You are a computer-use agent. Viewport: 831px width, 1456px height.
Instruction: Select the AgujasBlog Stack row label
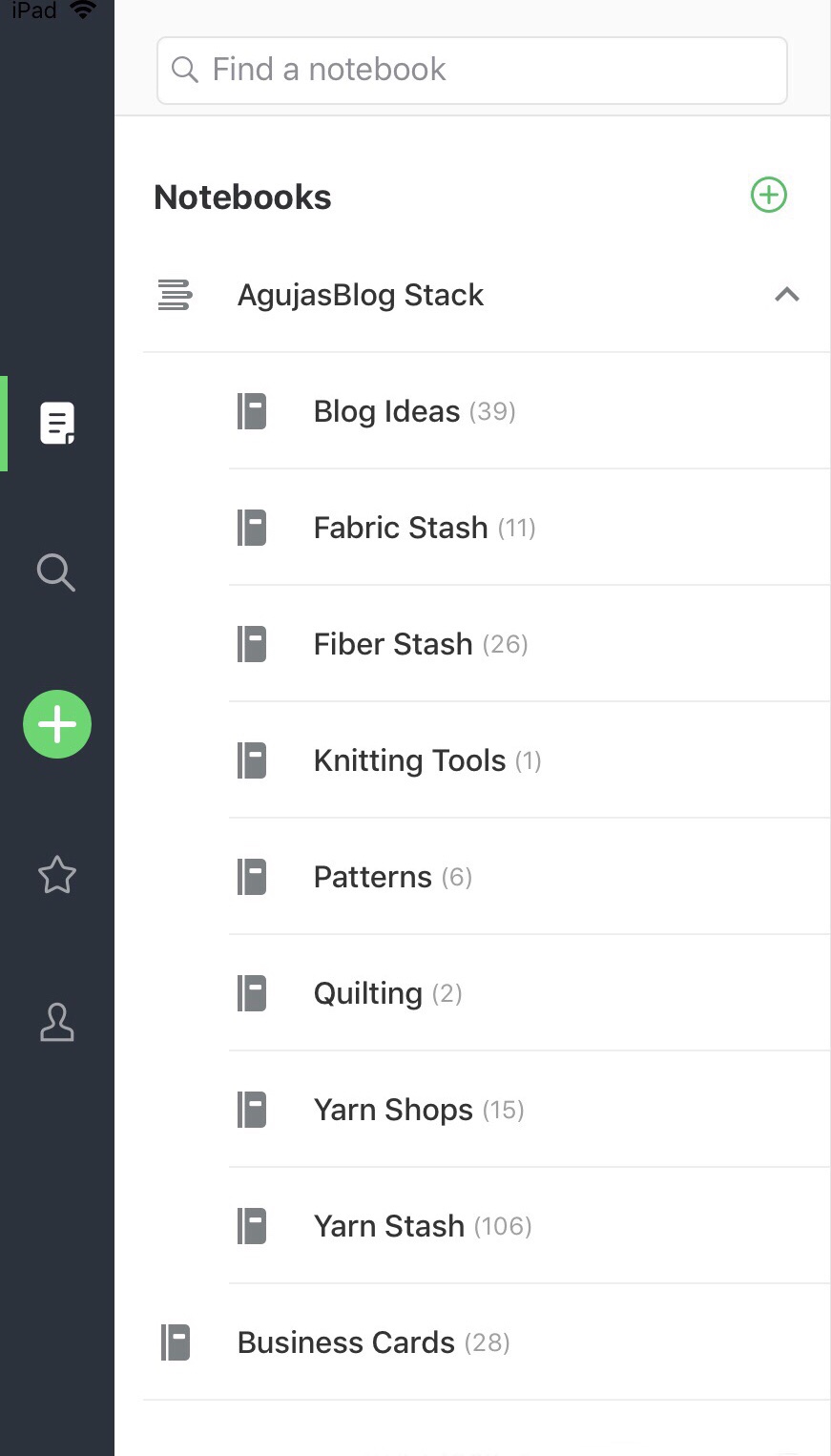click(x=361, y=295)
